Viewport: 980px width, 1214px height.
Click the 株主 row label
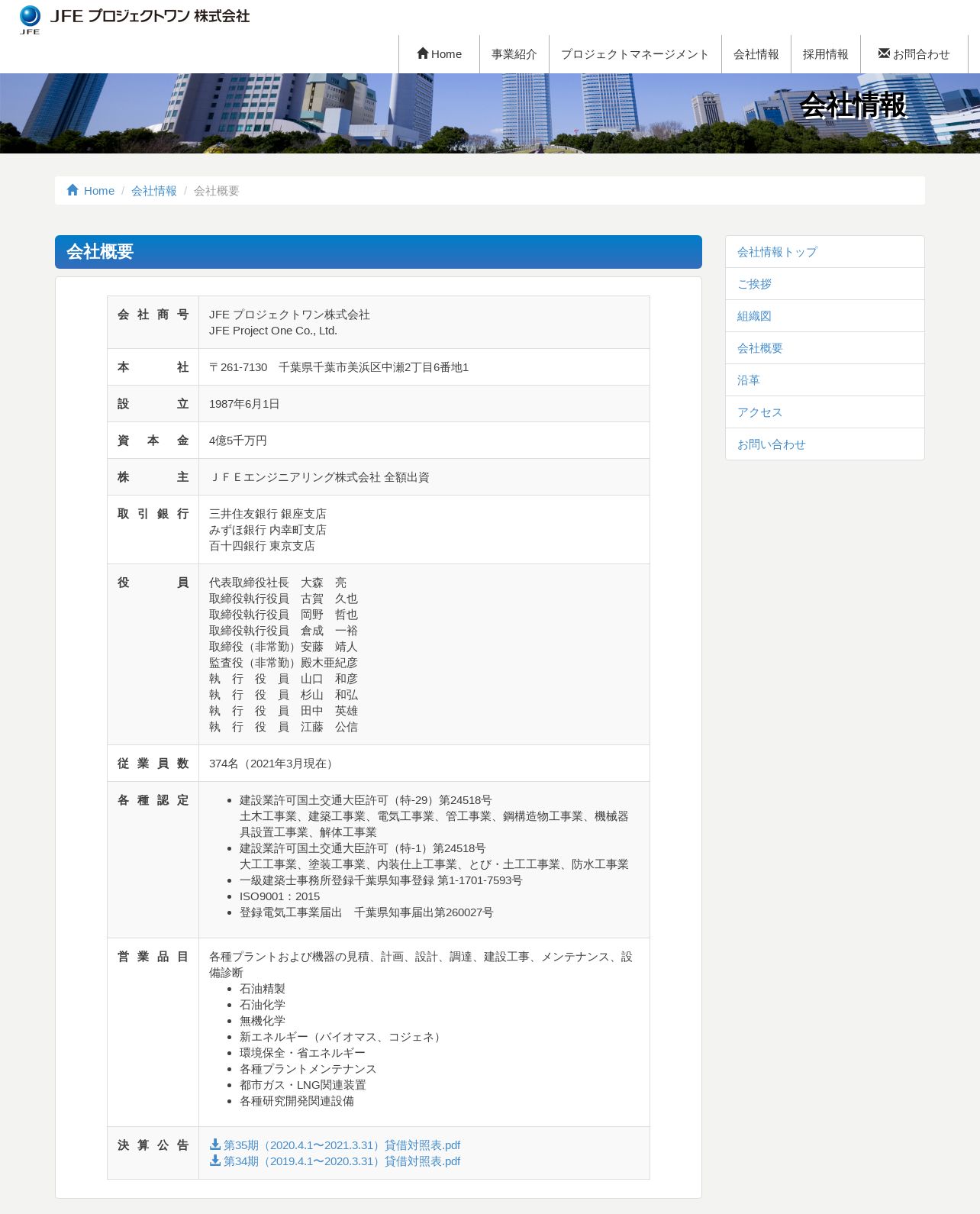153,477
